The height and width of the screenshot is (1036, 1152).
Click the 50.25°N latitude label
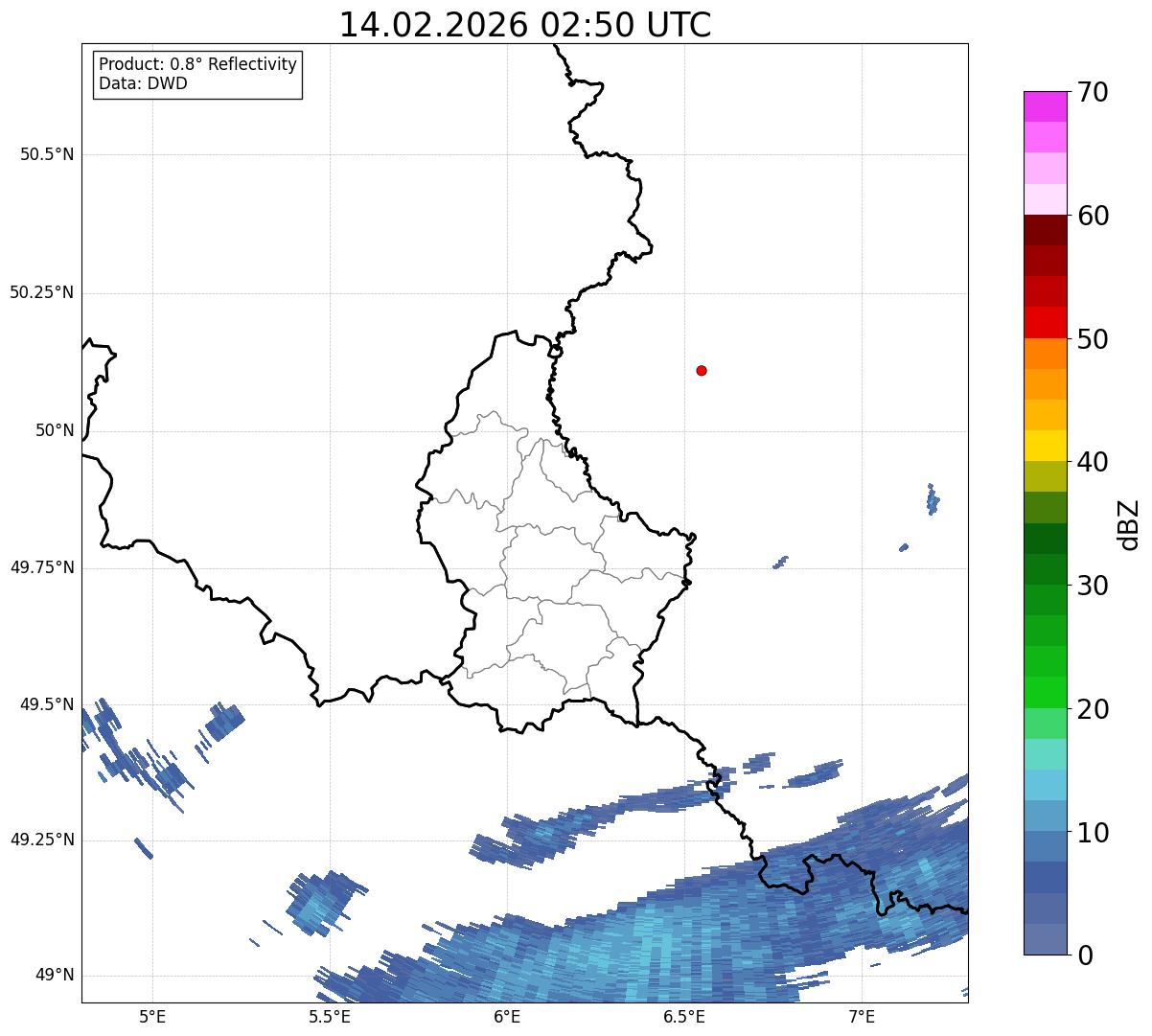42,292
